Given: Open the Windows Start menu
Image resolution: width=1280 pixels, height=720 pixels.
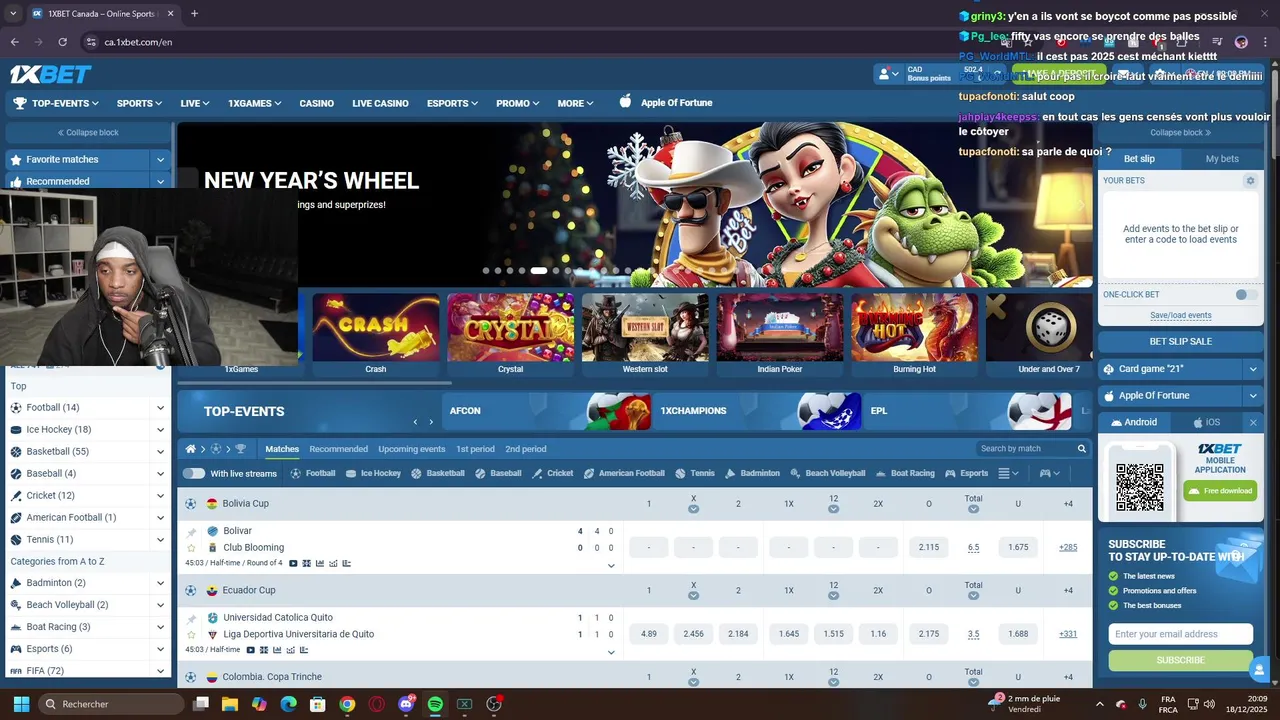Looking at the screenshot, I should [21, 704].
